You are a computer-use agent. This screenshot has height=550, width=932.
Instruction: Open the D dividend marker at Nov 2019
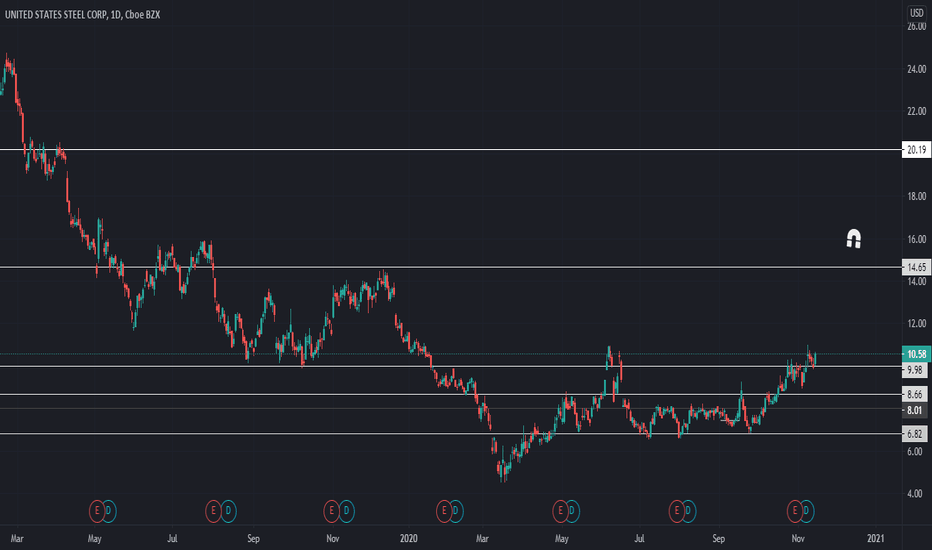click(347, 511)
